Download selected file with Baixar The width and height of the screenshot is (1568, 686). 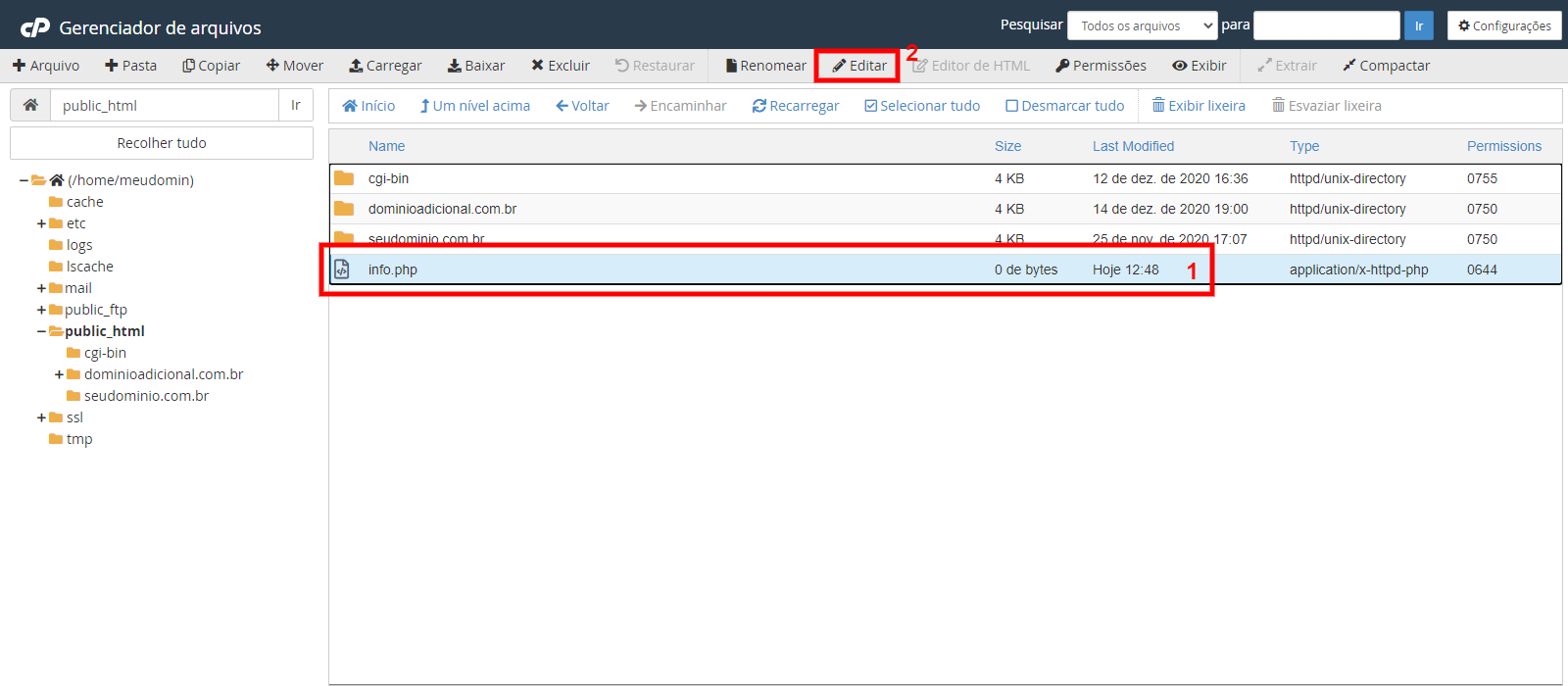click(476, 66)
